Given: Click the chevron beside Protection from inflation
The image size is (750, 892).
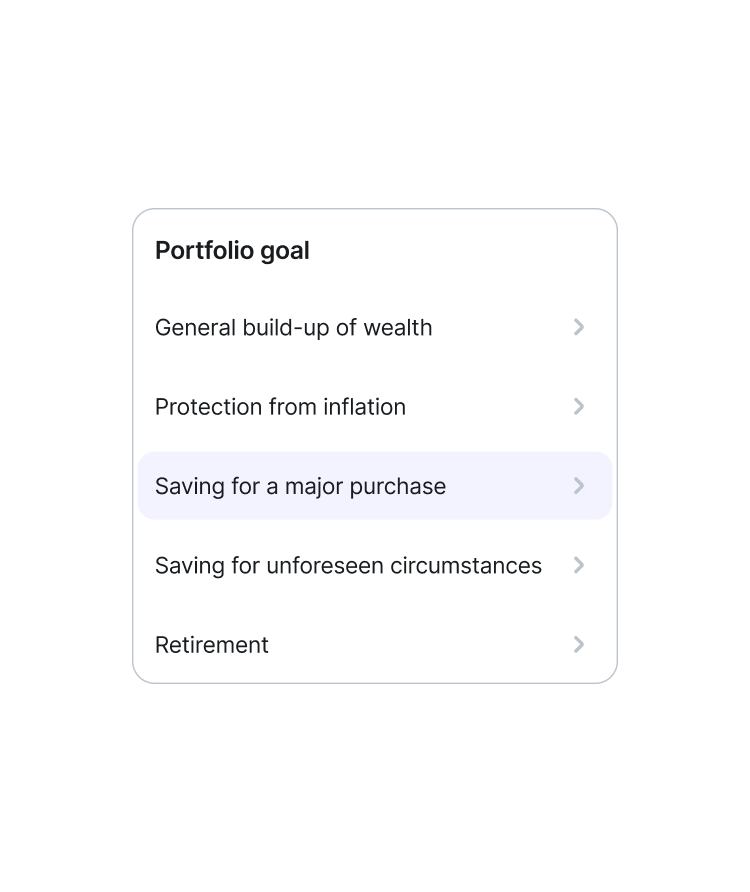Looking at the screenshot, I should pos(579,407).
